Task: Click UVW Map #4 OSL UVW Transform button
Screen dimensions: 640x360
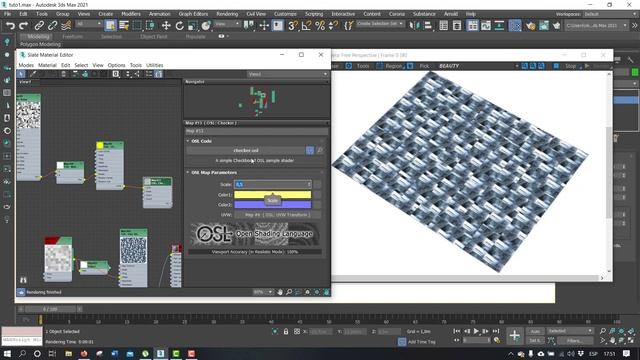Action: coord(277,215)
